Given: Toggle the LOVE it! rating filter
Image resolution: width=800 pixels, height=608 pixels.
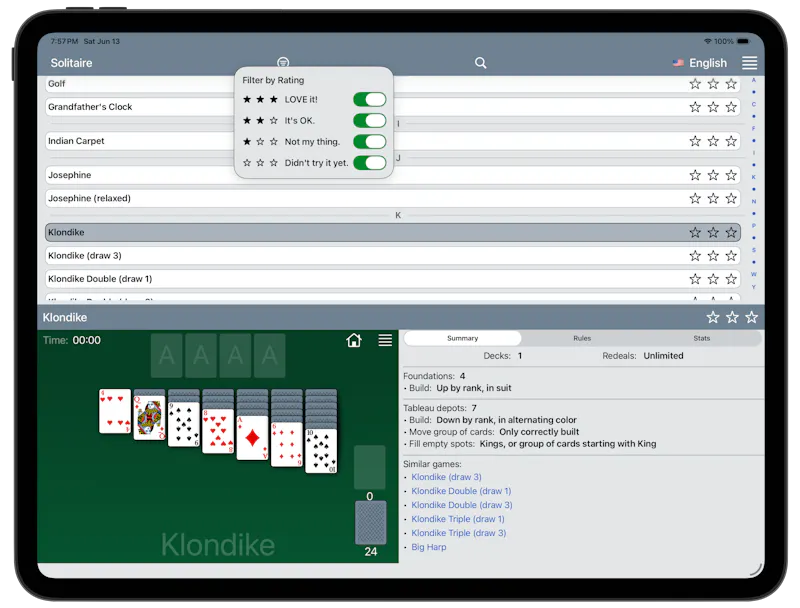Looking at the screenshot, I should [369, 99].
